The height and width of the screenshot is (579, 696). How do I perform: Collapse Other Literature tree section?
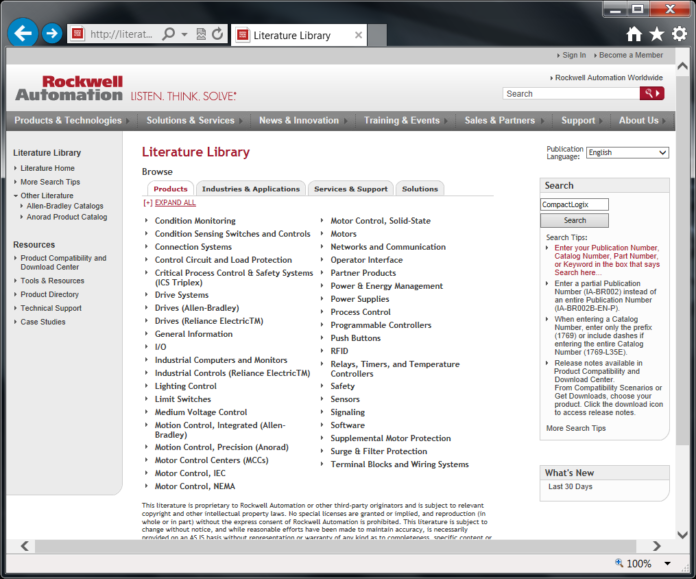[16, 196]
